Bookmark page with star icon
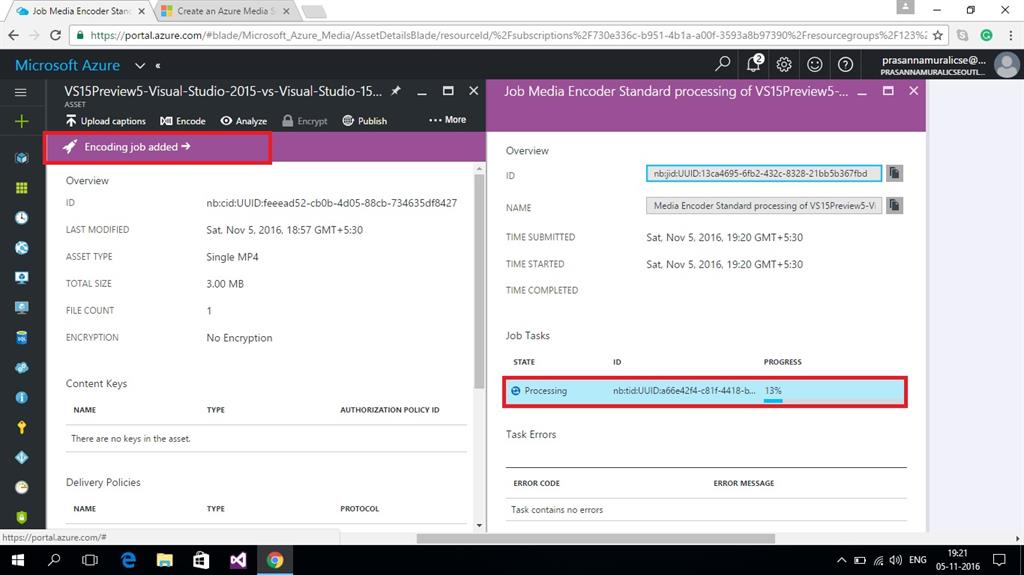 point(938,35)
